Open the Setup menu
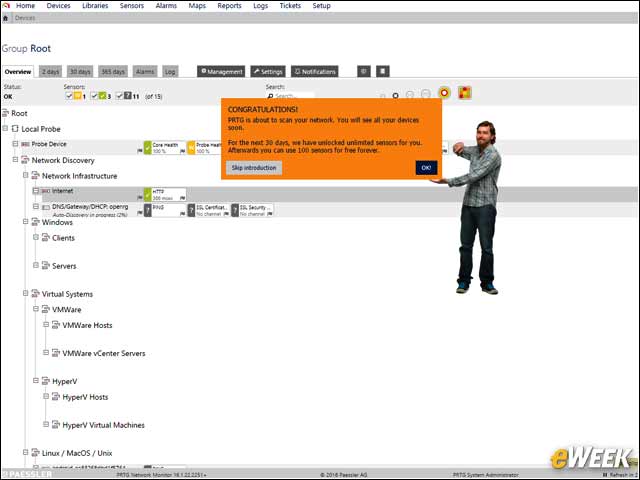This screenshot has height=480, width=640. pos(322,6)
